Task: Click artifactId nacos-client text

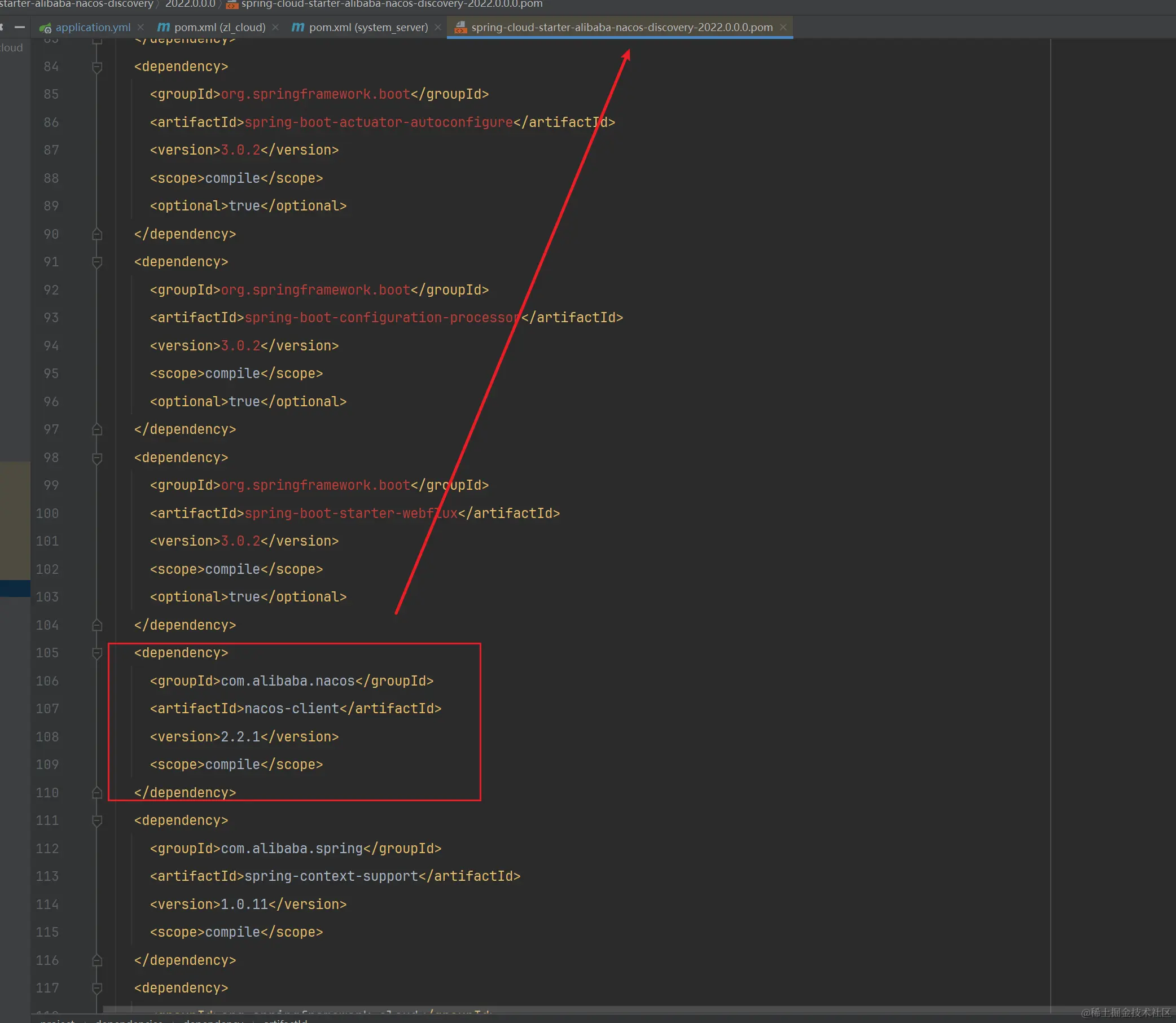Action: (292, 709)
